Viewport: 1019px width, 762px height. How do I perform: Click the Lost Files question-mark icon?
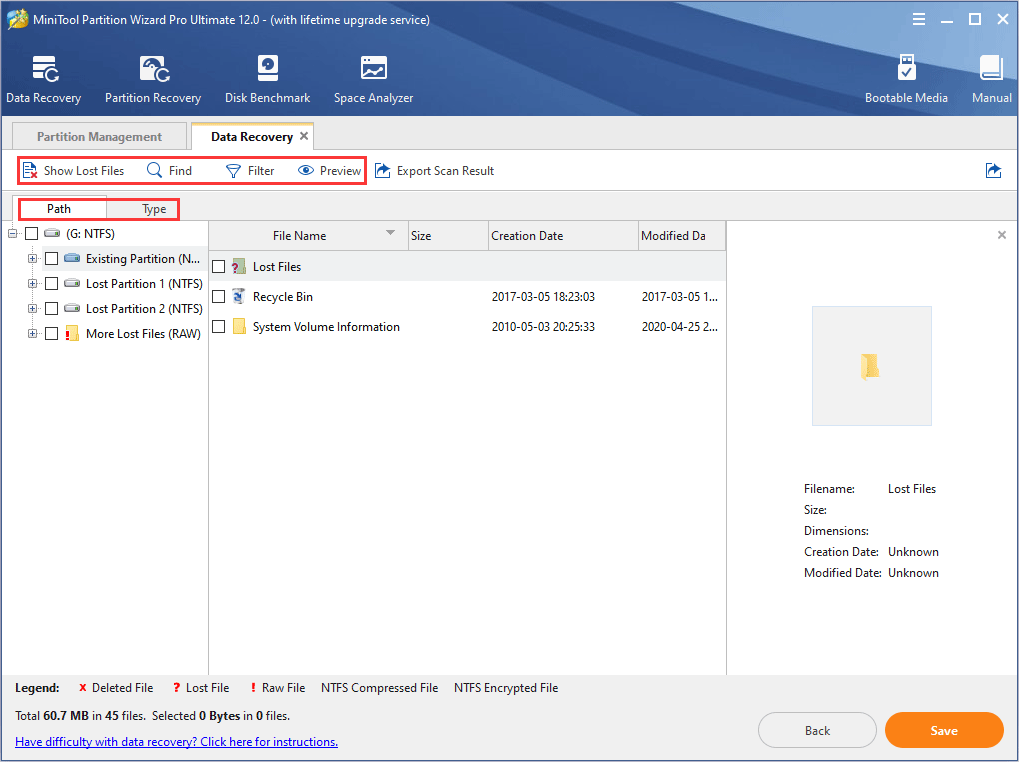coord(239,266)
